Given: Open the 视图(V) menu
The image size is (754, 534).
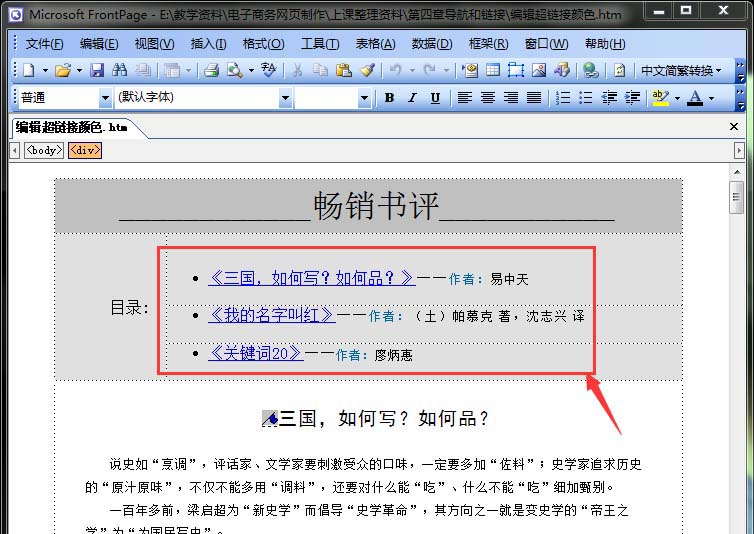Looking at the screenshot, I should (x=154, y=44).
